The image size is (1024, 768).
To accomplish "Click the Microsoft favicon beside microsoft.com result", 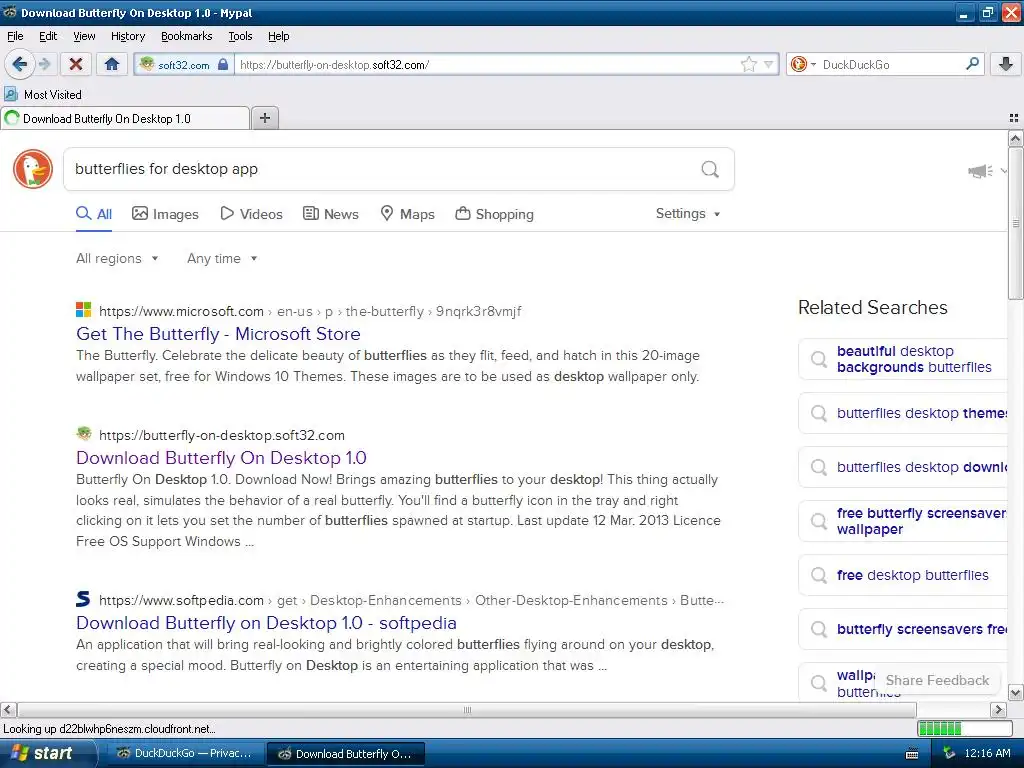I will pos(84,310).
